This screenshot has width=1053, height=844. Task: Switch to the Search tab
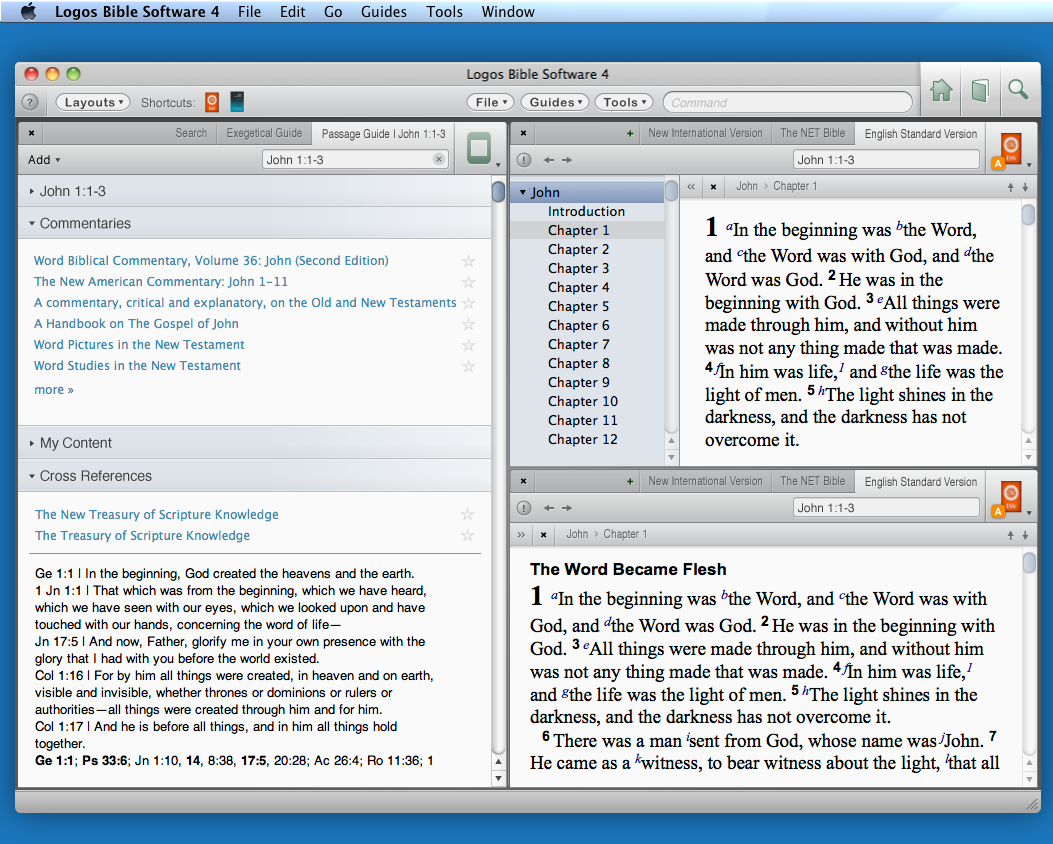[191, 133]
